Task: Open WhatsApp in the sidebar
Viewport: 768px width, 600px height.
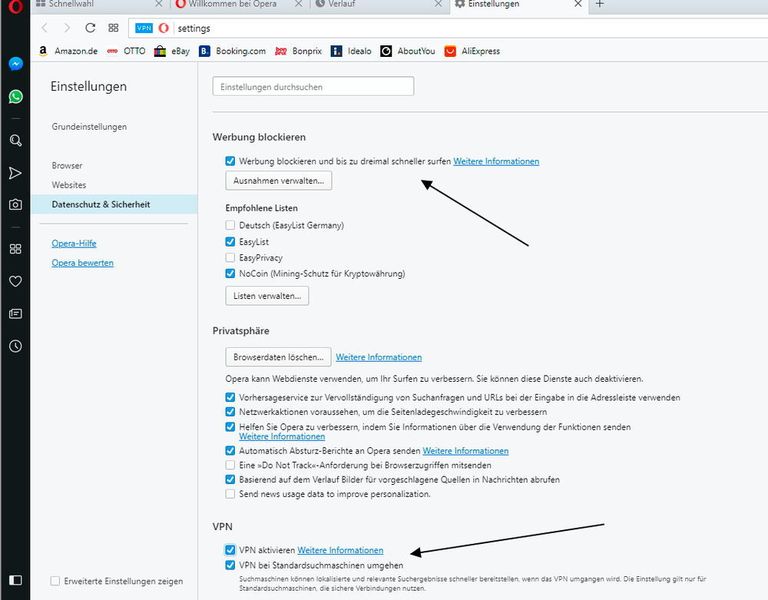Action: 15,96
